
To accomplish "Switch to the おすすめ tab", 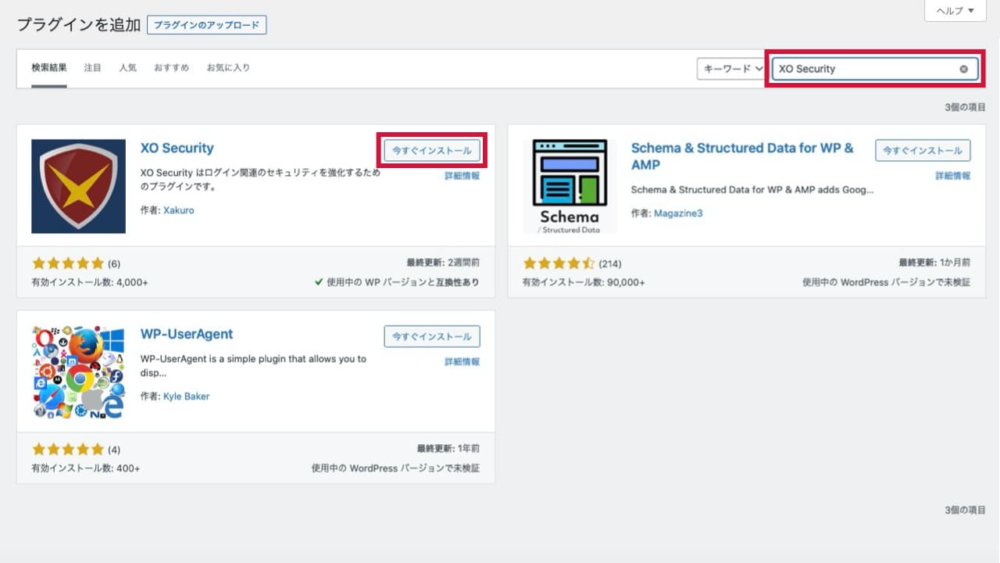I will point(171,68).
